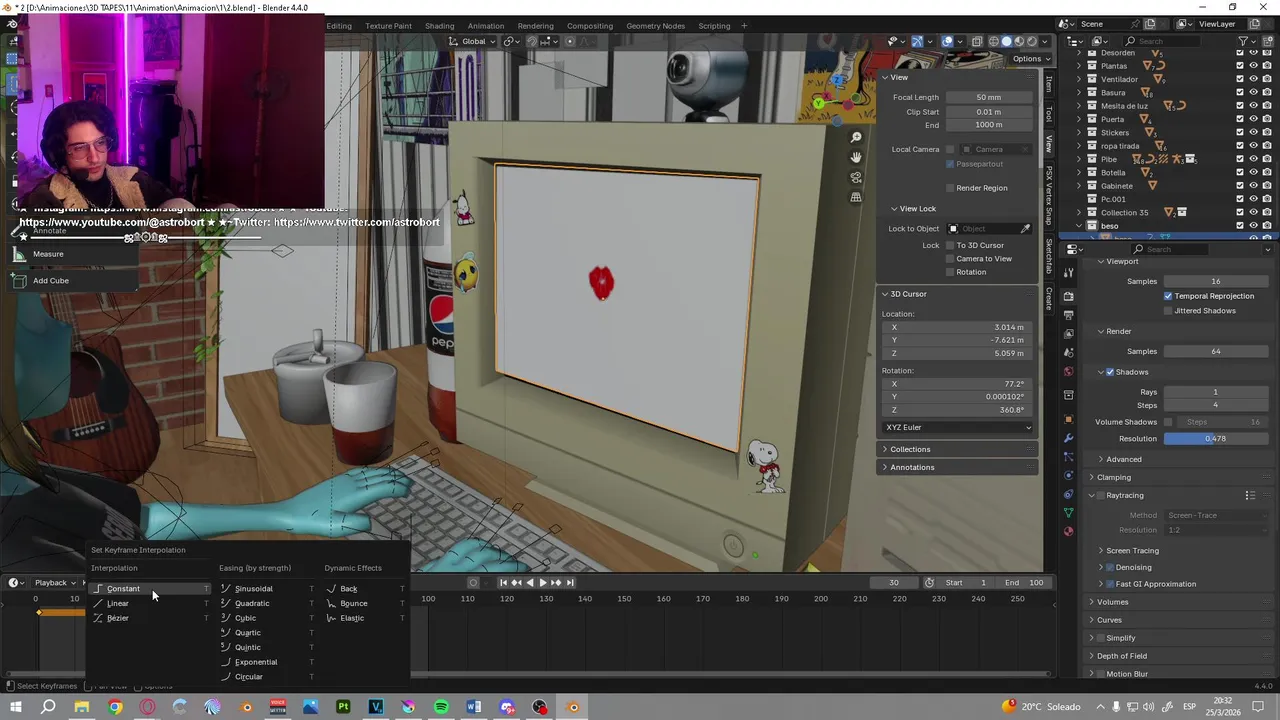Play the animation forward
Viewport: 1280px width, 720px height.
[x=543, y=583]
